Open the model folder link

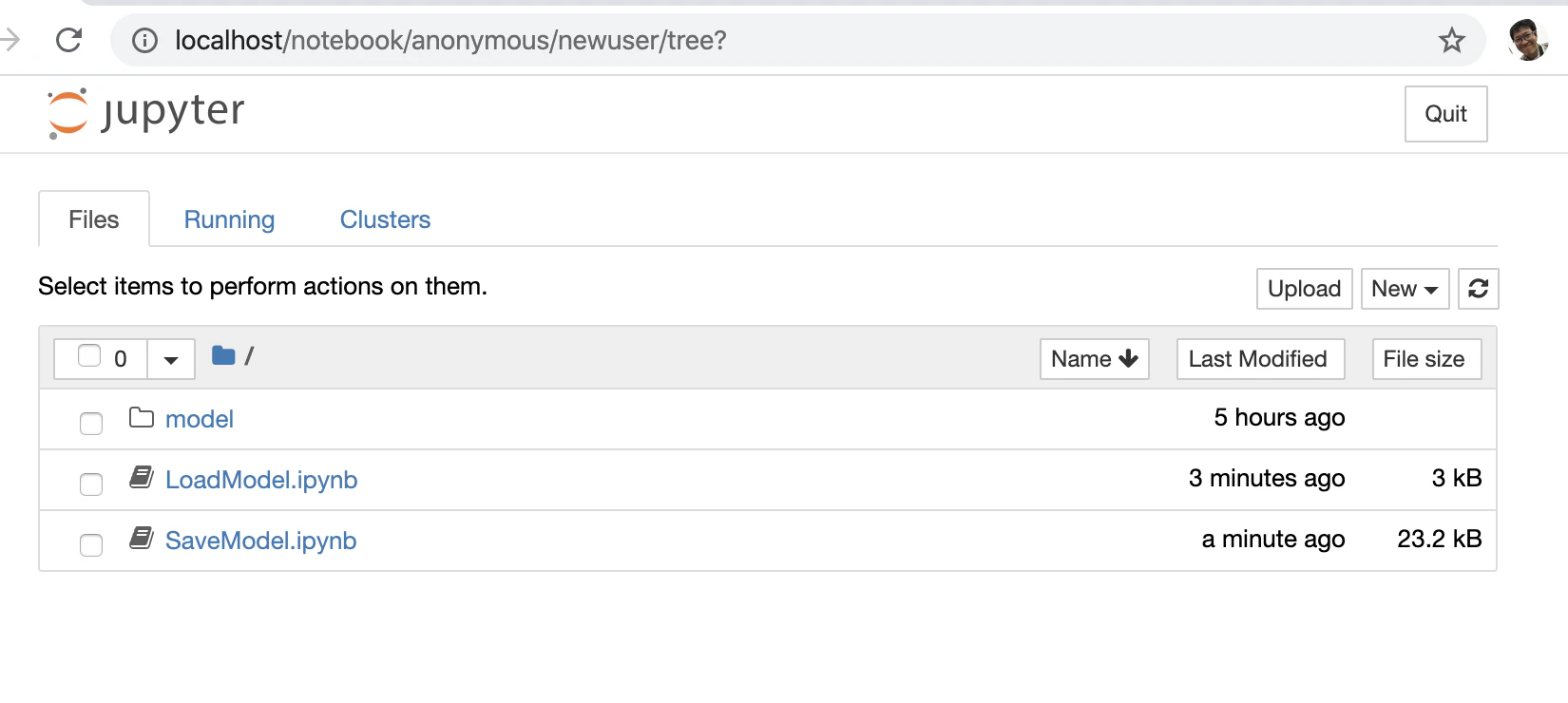point(200,419)
